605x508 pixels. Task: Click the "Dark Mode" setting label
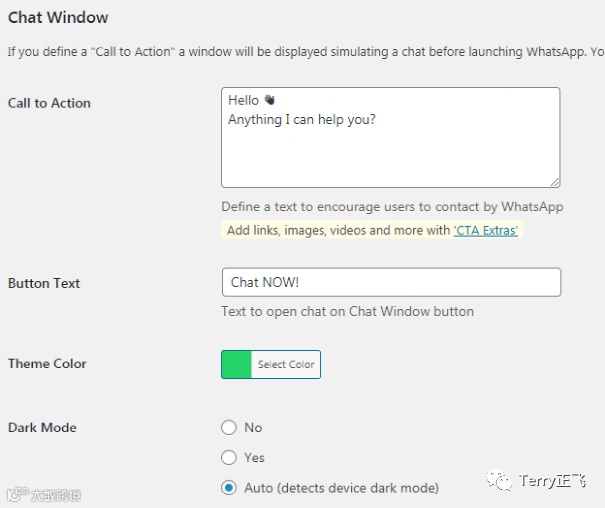pos(42,427)
